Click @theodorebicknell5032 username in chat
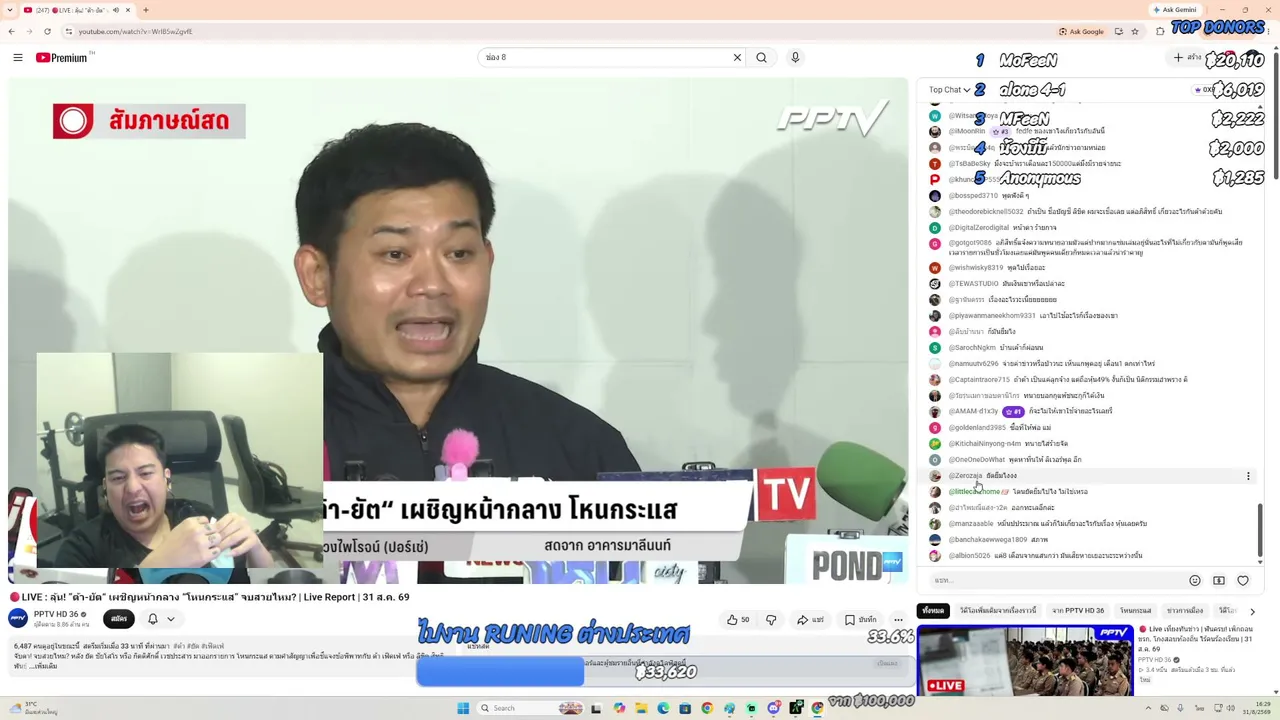 pyautogui.click(x=986, y=212)
